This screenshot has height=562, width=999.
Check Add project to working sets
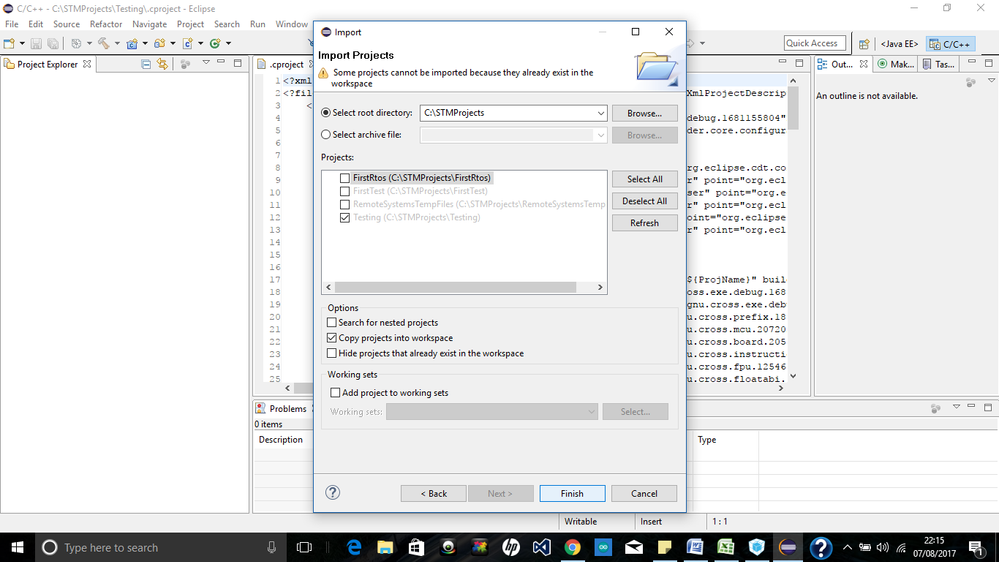click(335, 393)
